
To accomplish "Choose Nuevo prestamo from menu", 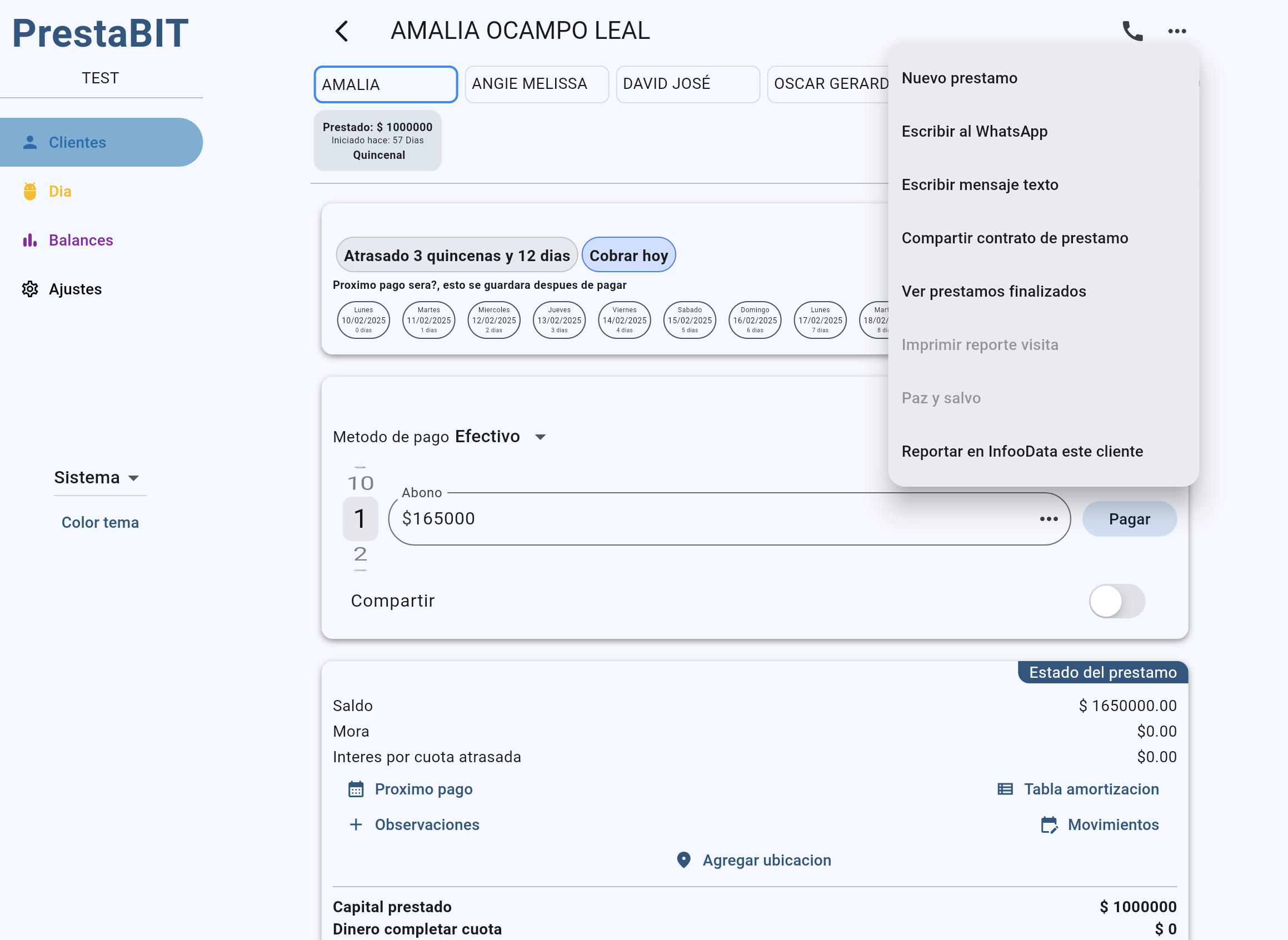I will (959, 78).
